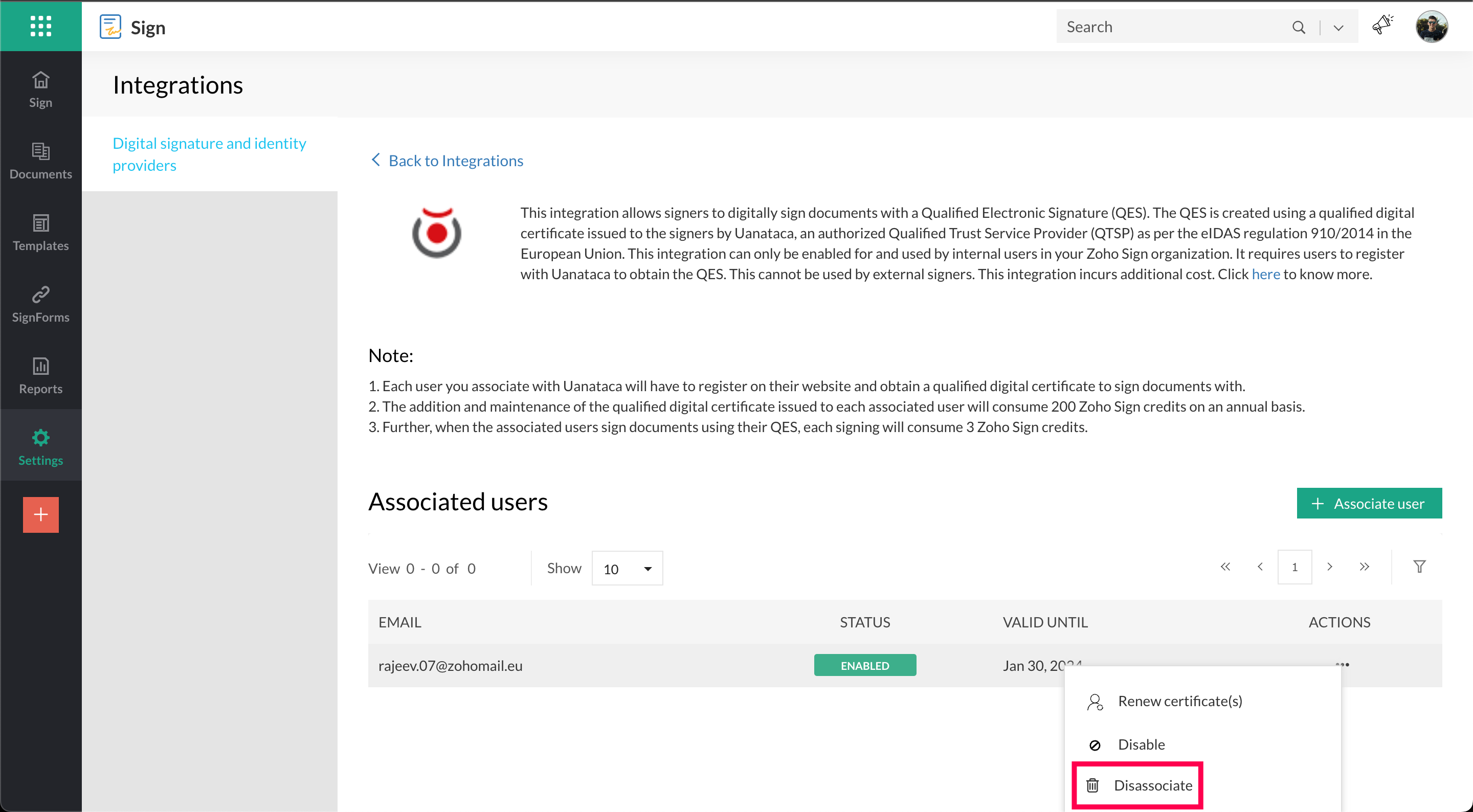1473x812 pixels.
Task: Expand the search options chevron
Action: [x=1338, y=28]
